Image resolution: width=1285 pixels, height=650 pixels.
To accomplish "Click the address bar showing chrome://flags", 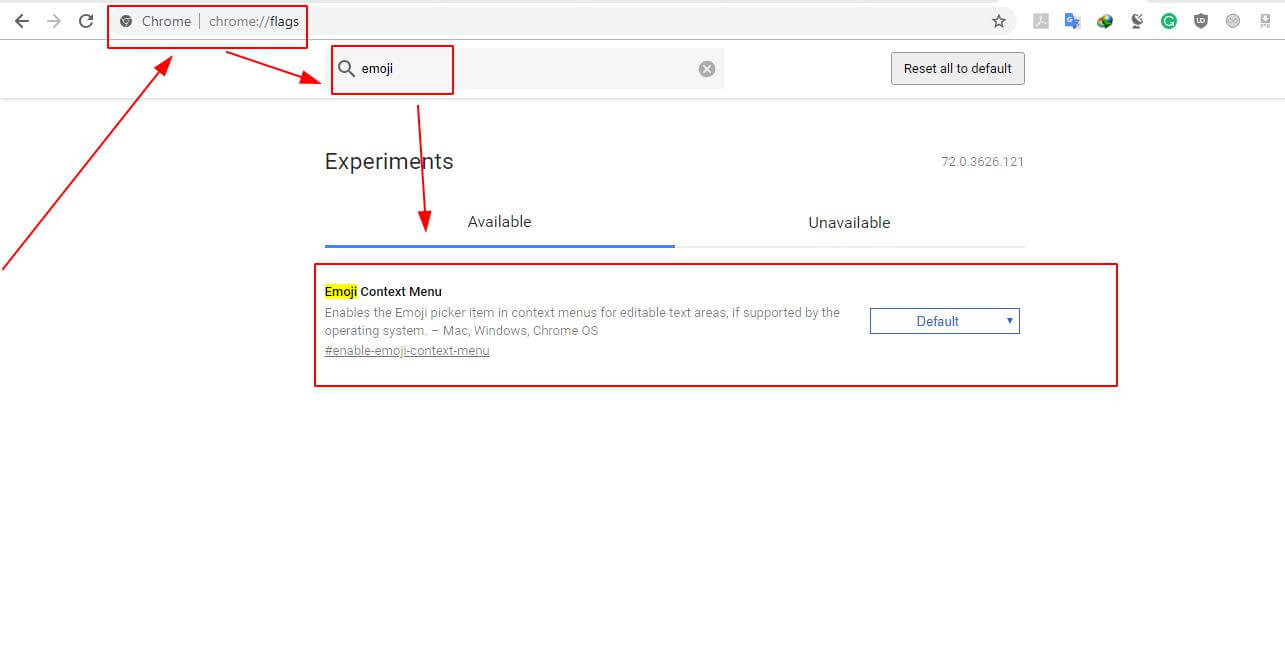I will pyautogui.click(x=560, y=21).
